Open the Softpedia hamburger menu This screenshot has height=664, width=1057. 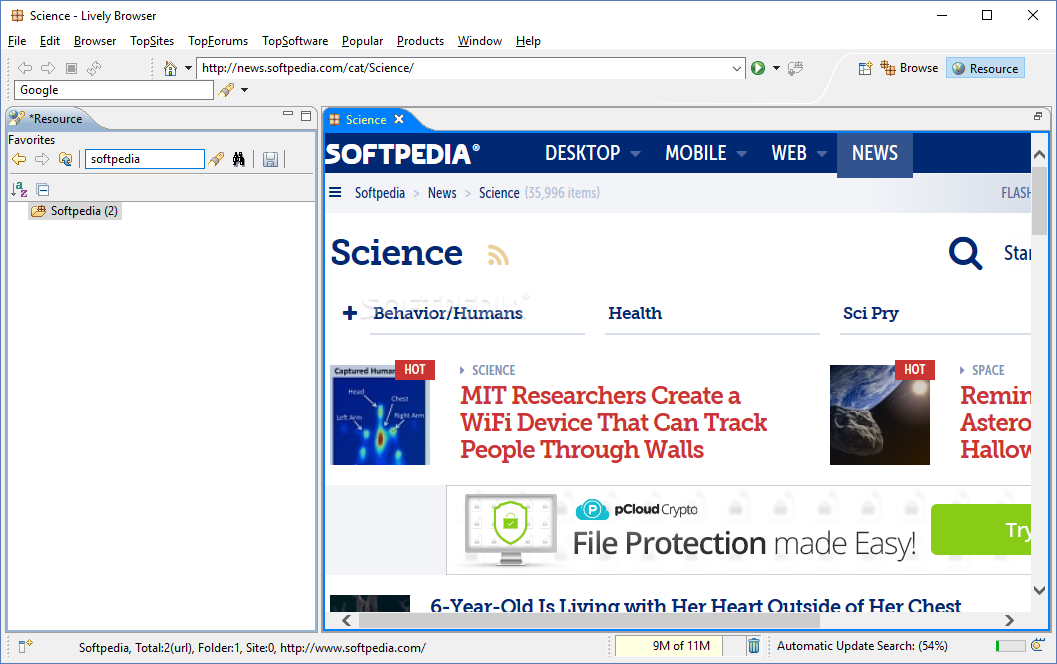pos(335,193)
